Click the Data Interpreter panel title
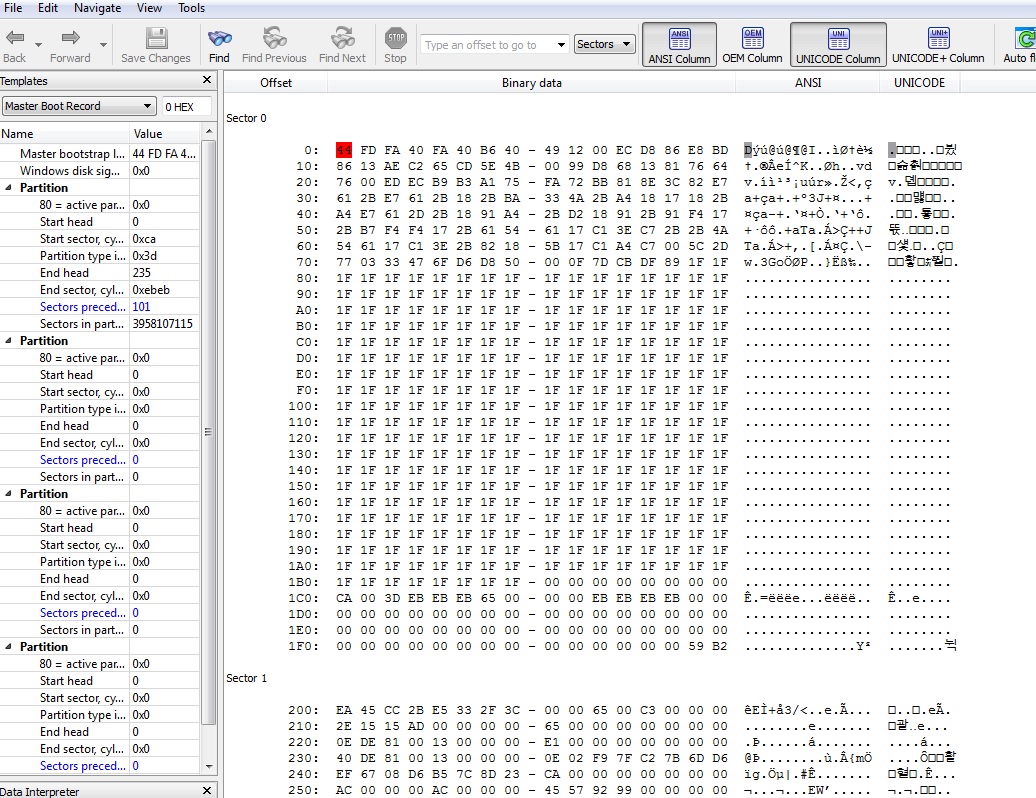The width and height of the screenshot is (1036, 798). 40,791
